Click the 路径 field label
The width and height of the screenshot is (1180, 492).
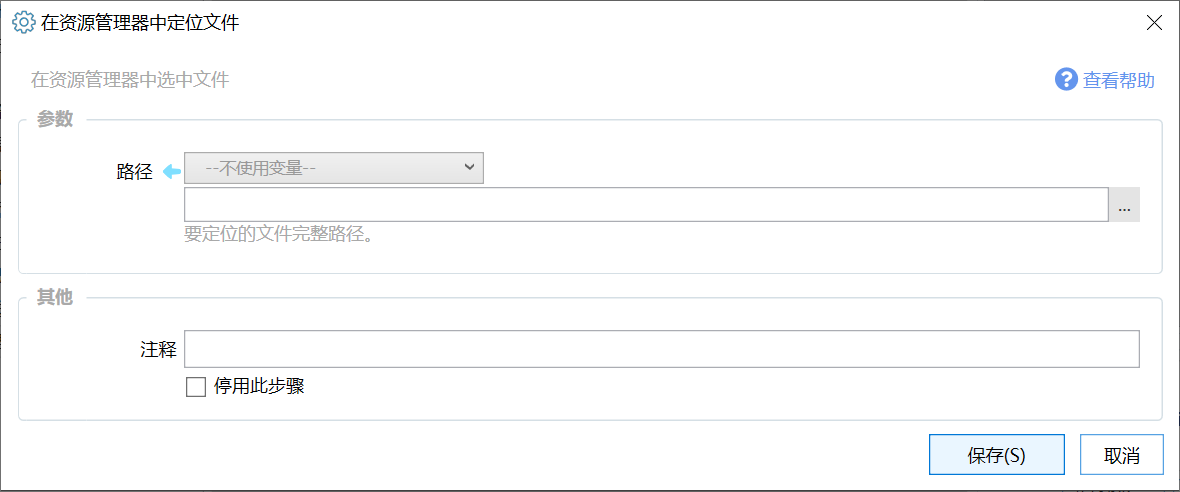[x=134, y=172]
